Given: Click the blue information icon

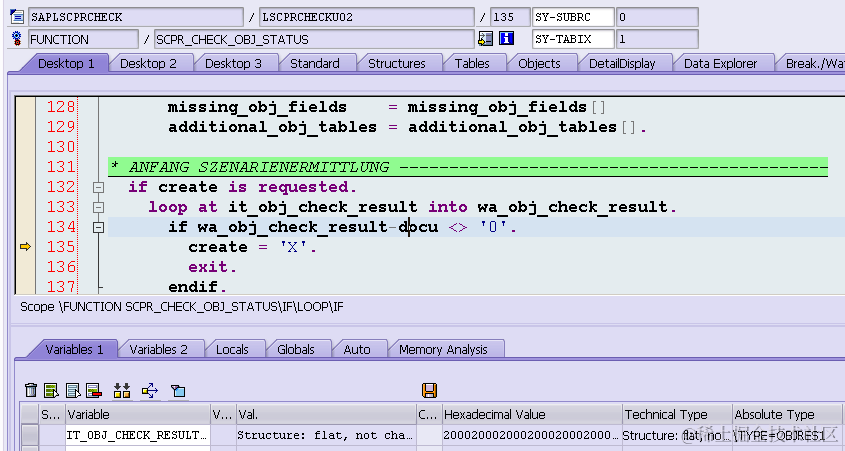Looking at the screenshot, I should (x=506, y=38).
